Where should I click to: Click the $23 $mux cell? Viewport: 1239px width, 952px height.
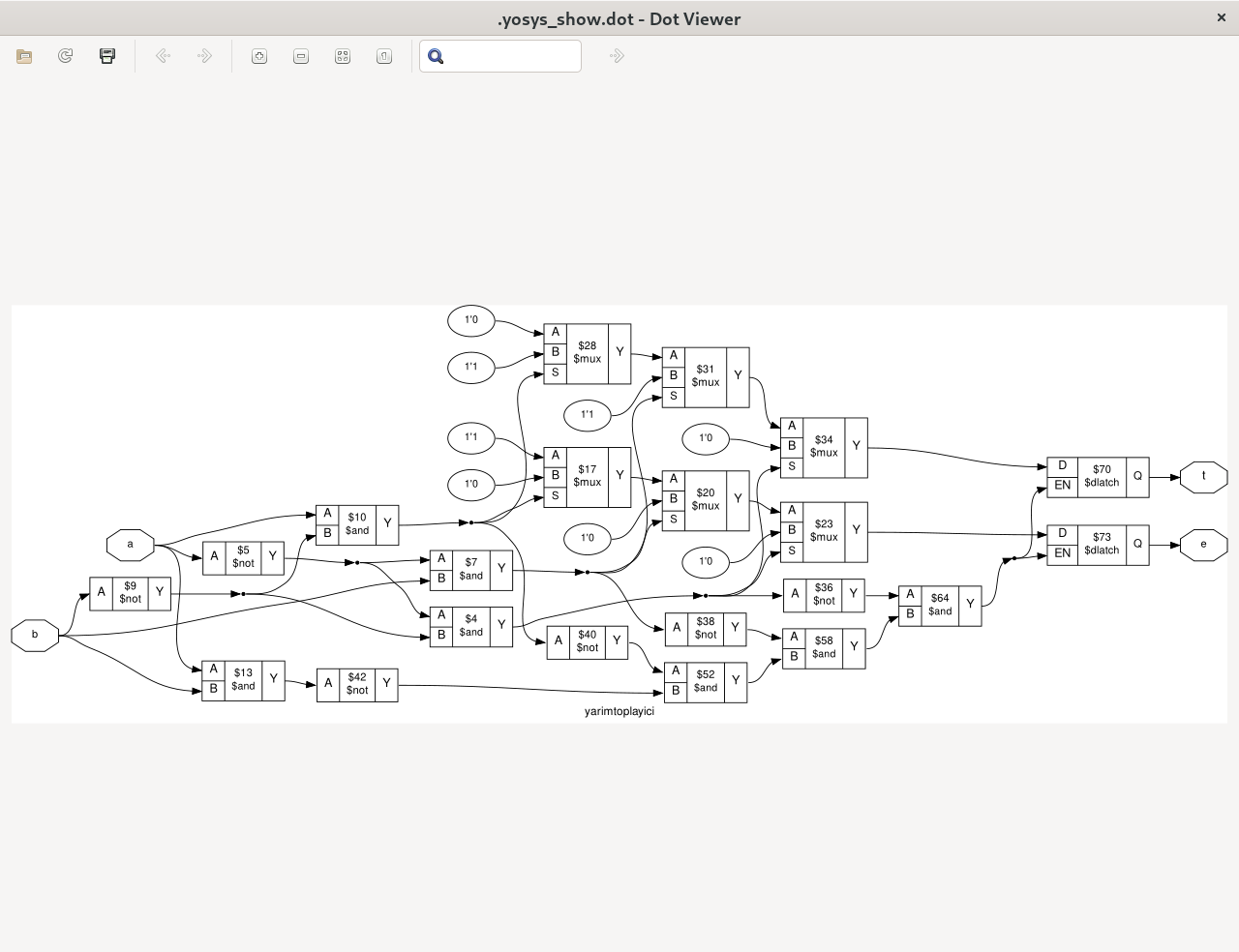[x=824, y=531]
